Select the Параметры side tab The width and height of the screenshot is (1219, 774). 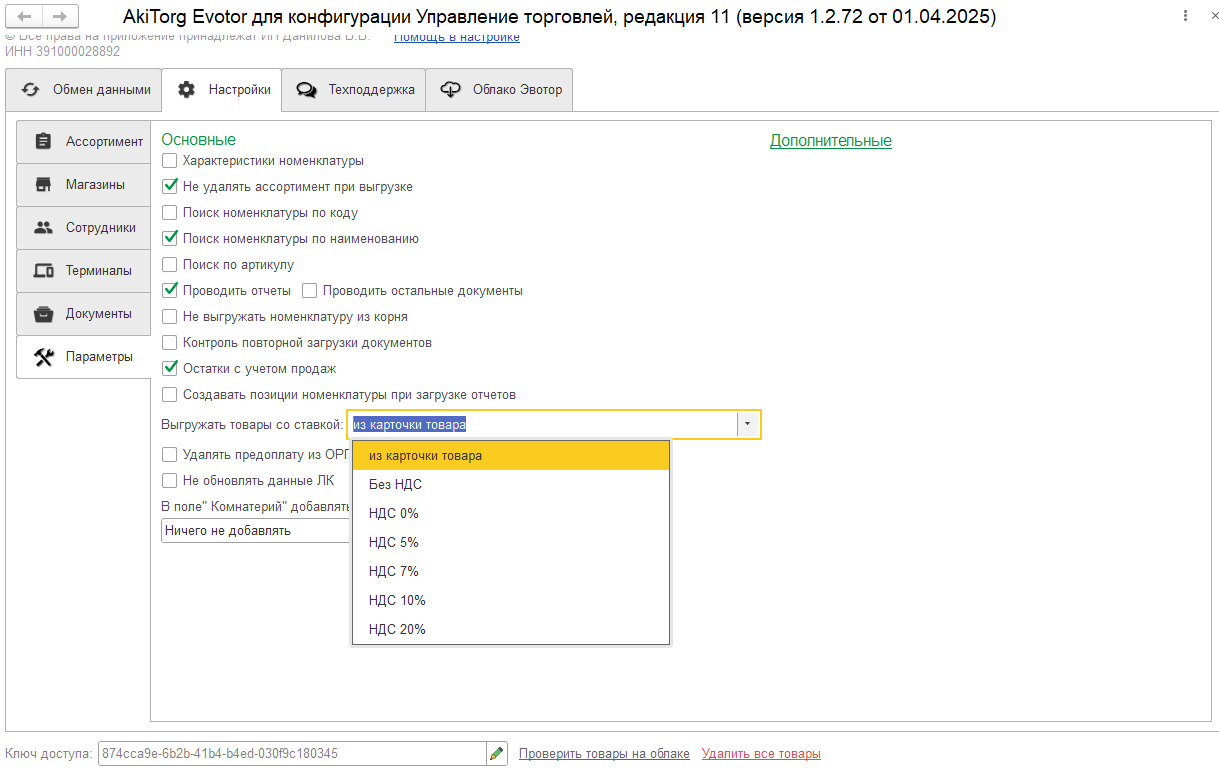tap(84, 357)
